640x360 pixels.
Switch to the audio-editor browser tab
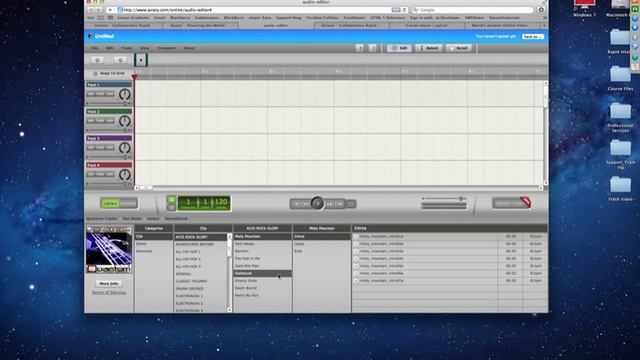tap(276, 25)
